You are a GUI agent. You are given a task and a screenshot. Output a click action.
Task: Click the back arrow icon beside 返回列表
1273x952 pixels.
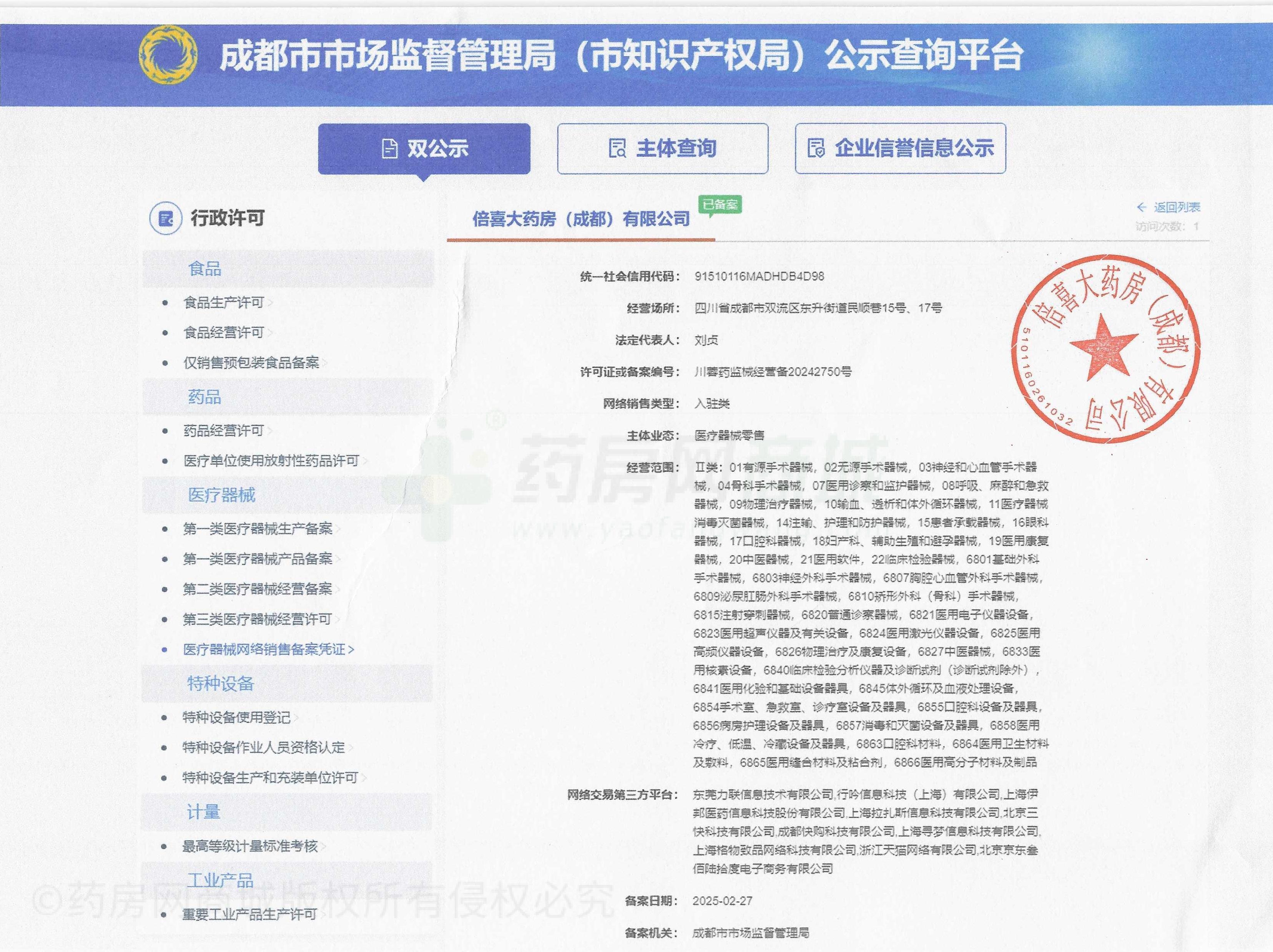(x=1142, y=207)
